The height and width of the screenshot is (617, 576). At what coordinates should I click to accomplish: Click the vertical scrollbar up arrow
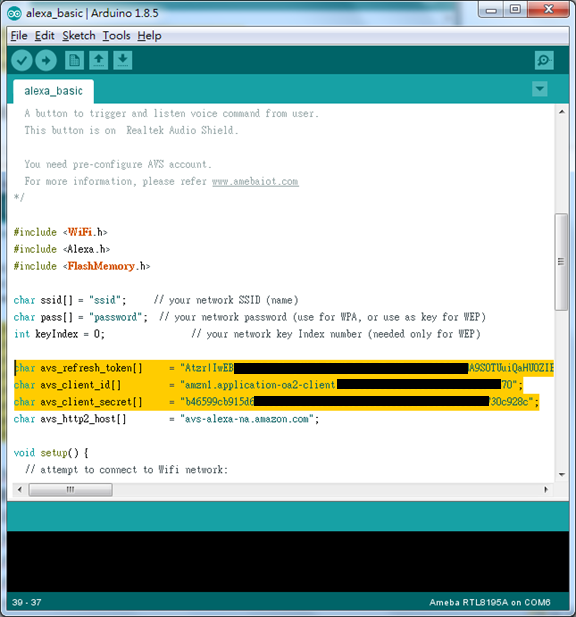[562, 112]
